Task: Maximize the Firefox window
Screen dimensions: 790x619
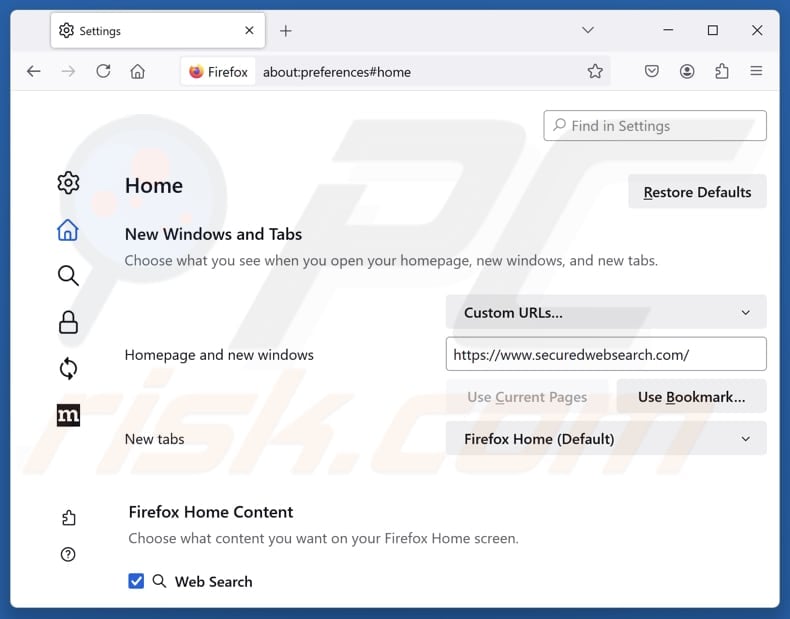Action: [712, 30]
